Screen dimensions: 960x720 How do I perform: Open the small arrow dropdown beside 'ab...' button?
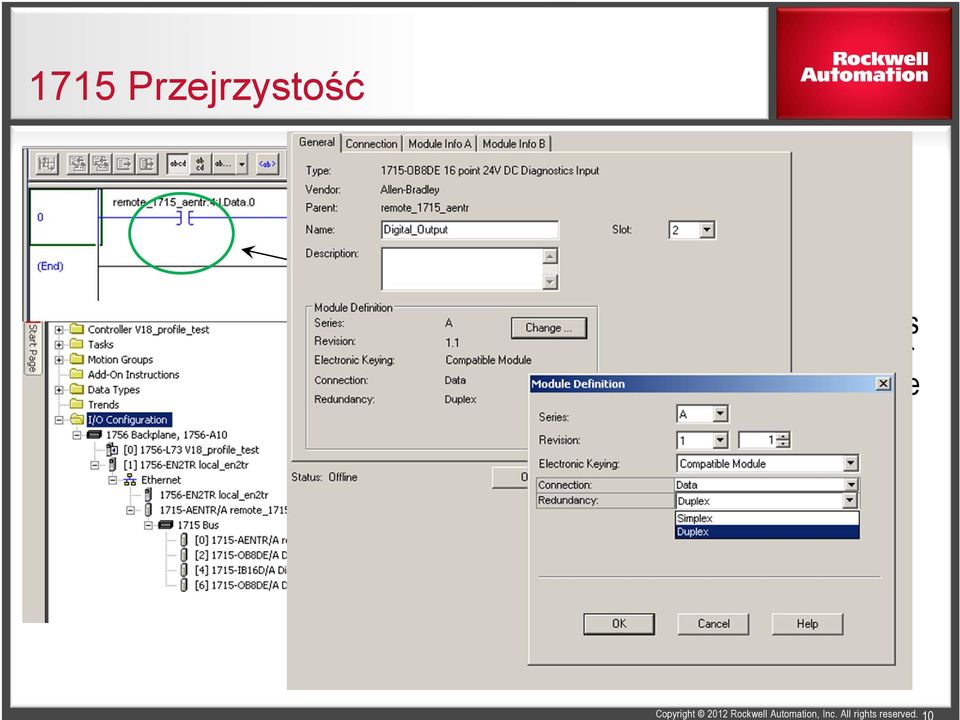point(242,163)
